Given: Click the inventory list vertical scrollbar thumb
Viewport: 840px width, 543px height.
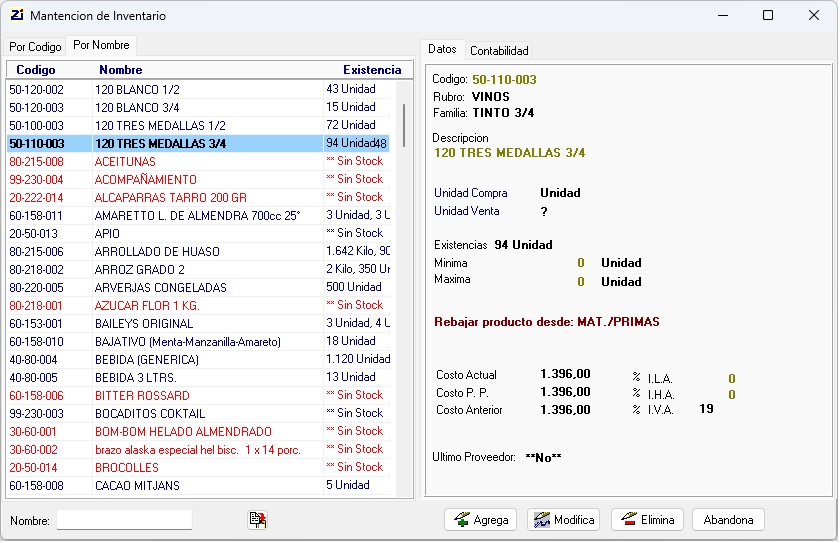Looking at the screenshot, I should coord(404,125).
